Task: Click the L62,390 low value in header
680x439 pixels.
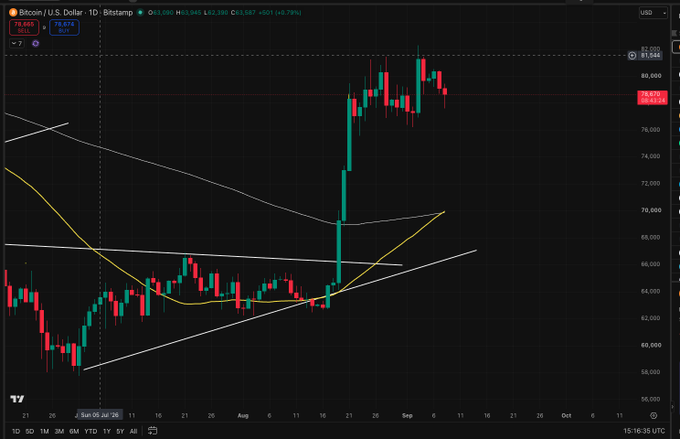Action: (216, 13)
